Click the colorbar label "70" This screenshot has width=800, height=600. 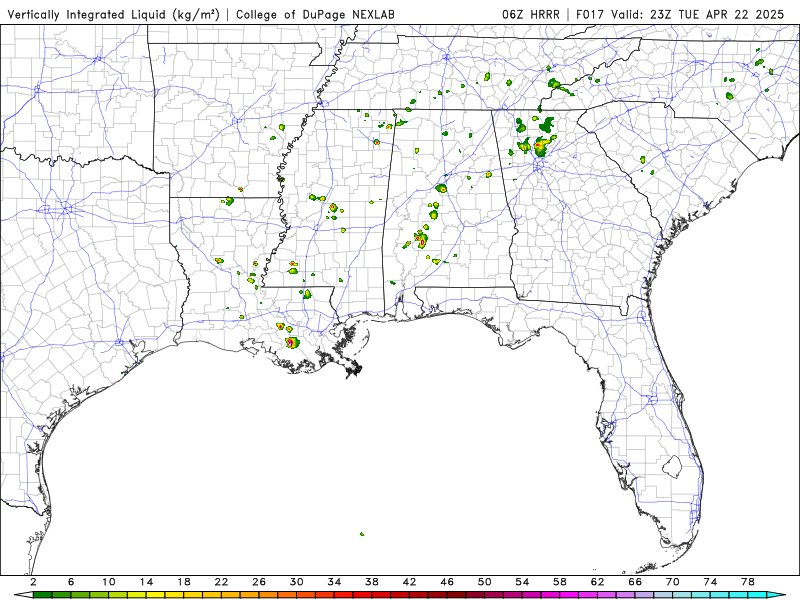point(673,582)
